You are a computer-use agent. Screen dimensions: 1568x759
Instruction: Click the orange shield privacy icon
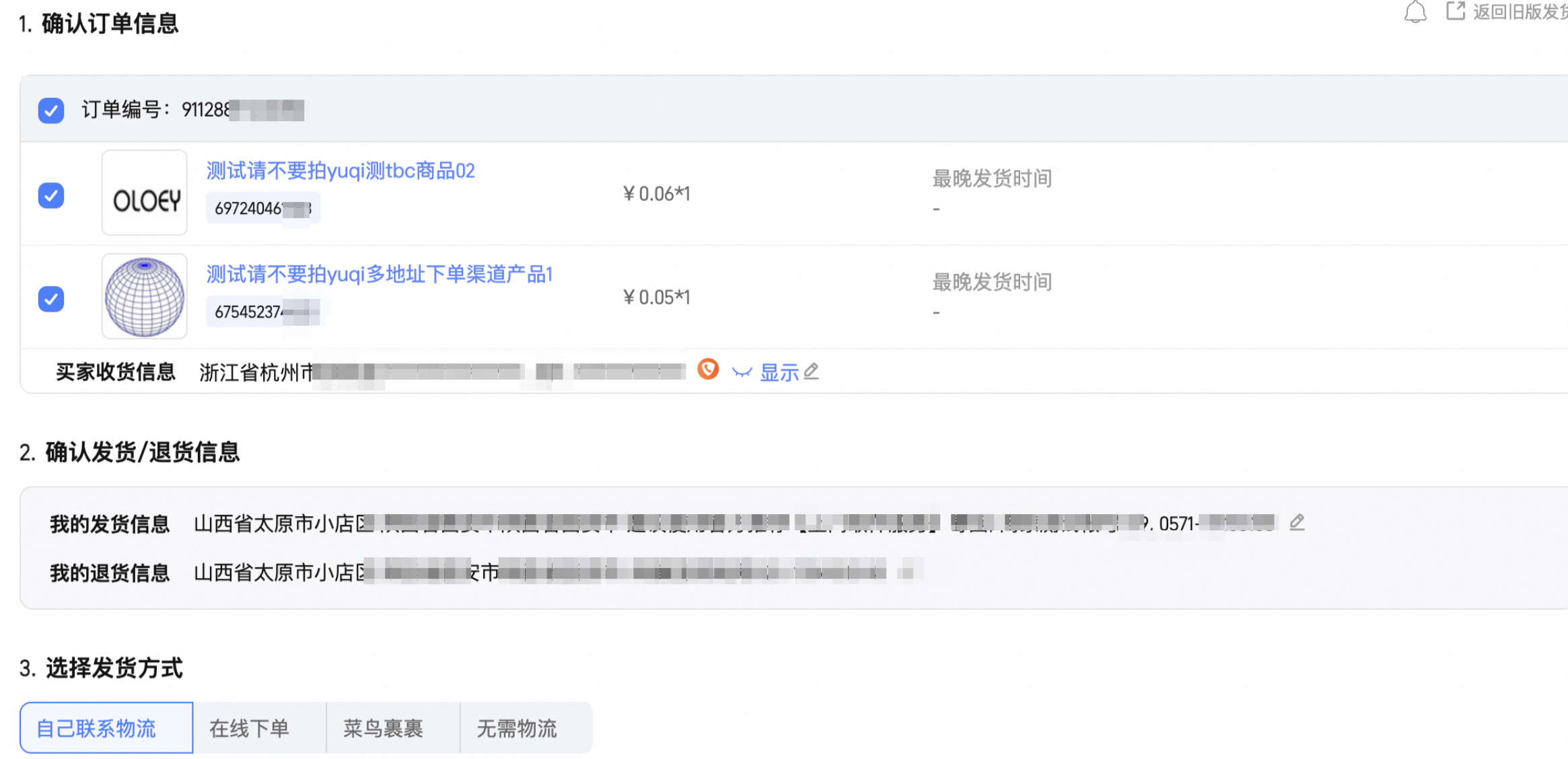pos(708,369)
